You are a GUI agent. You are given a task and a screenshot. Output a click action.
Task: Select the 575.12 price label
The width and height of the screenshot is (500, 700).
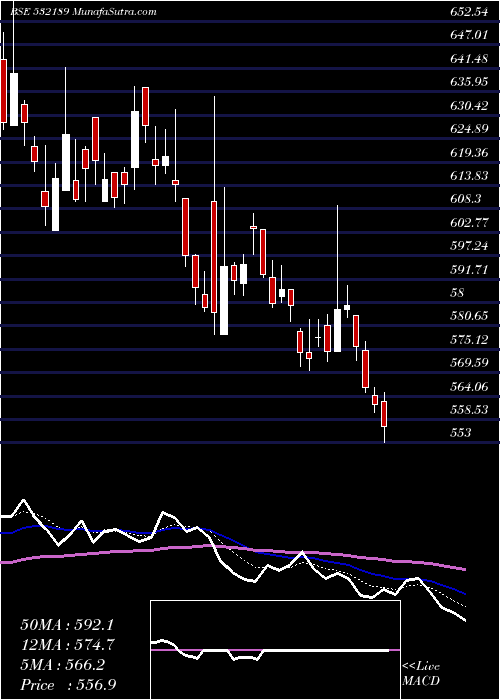coord(469,340)
